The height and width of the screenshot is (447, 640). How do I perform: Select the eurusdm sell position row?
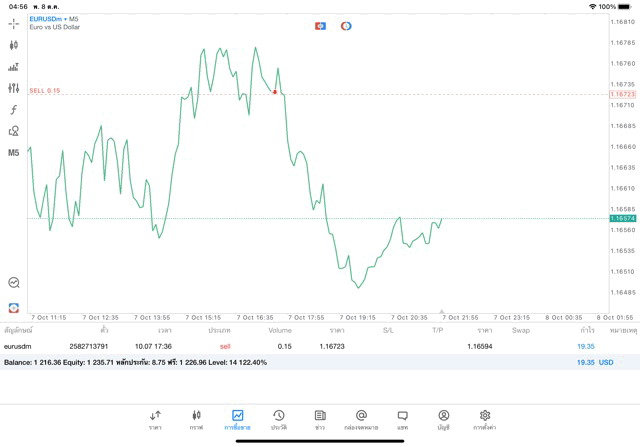(x=300, y=346)
